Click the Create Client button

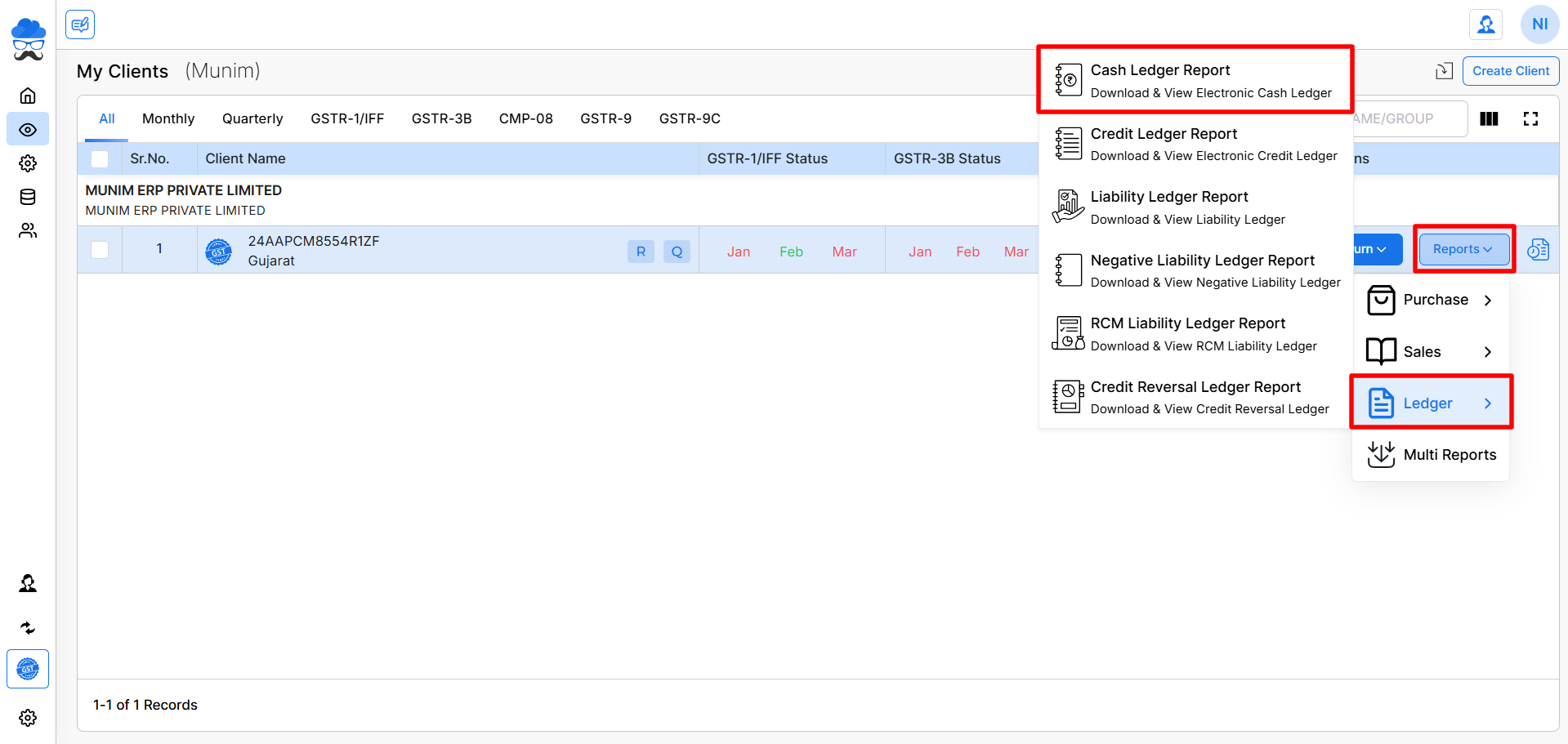tap(1510, 71)
